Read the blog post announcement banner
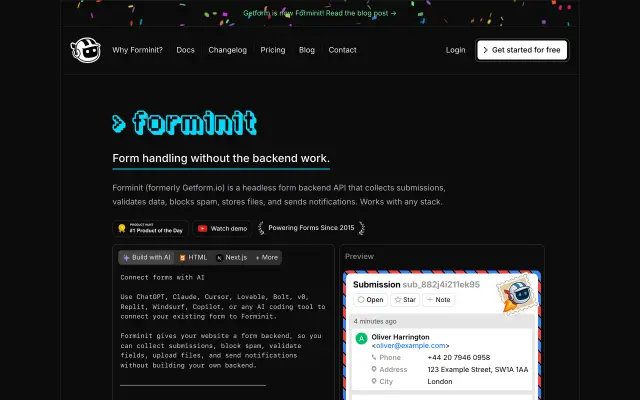The image size is (640, 400). coord(320,13)
